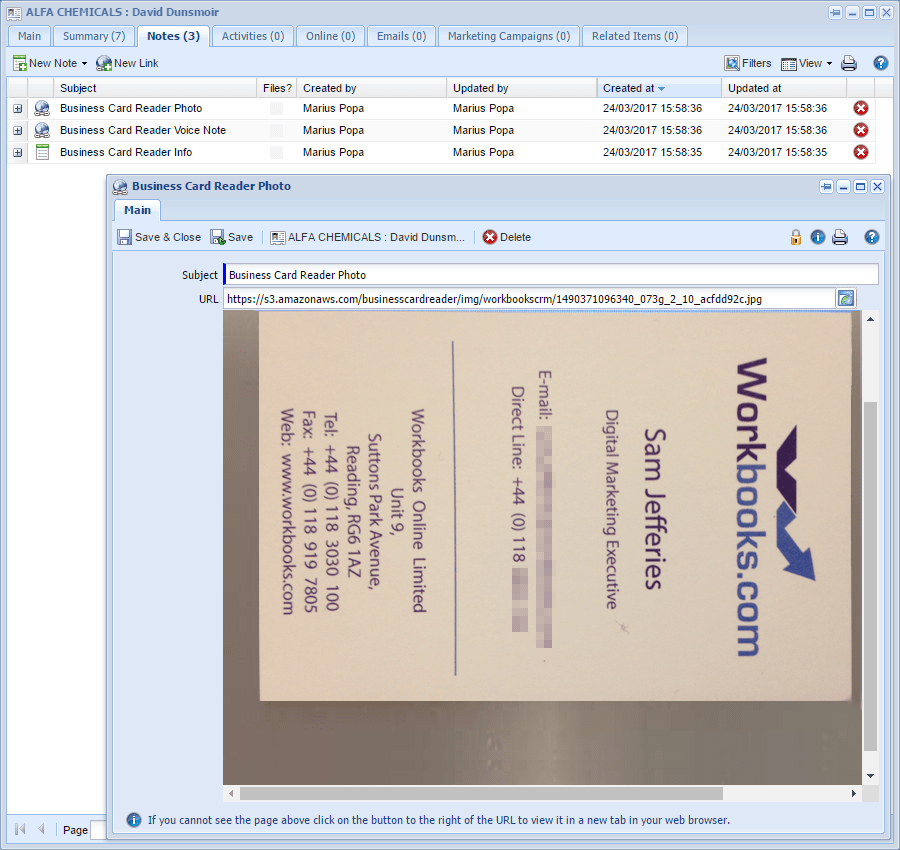The image size is (900, 850).
Task: Click the padlock permissions icon
Action: (796, 237)
